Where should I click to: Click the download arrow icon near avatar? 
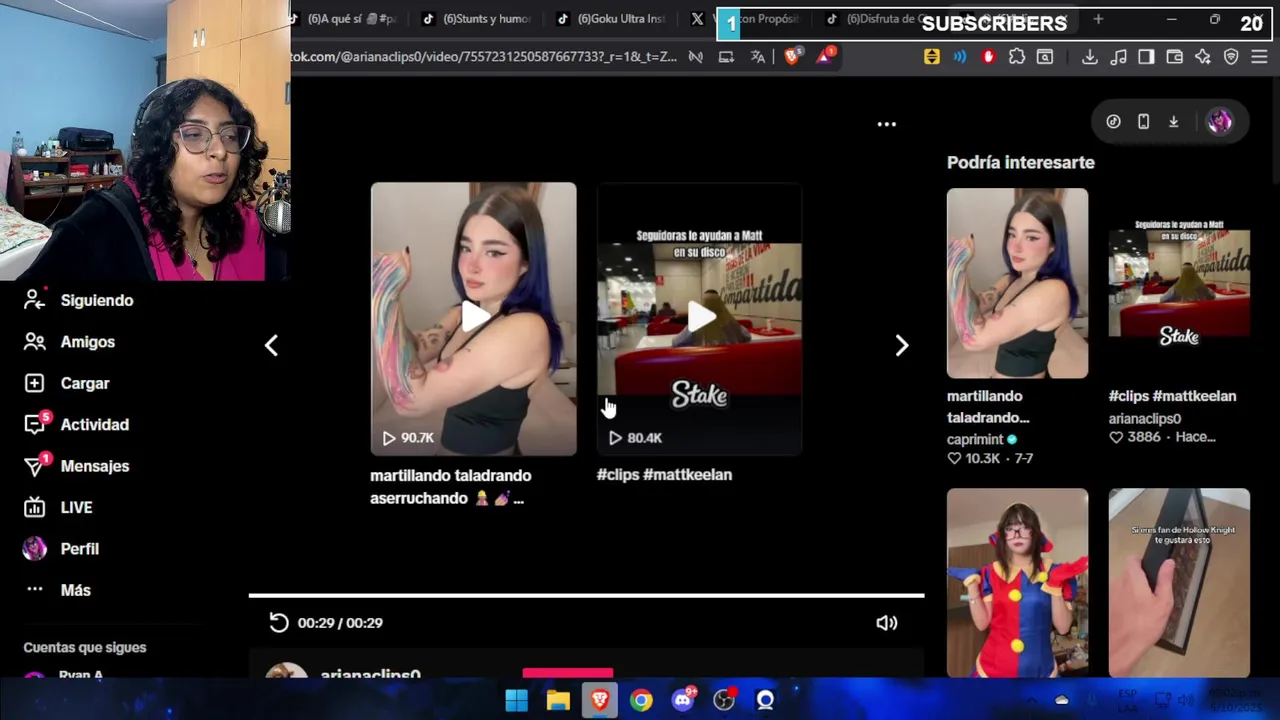click(x=1173, y=121)
